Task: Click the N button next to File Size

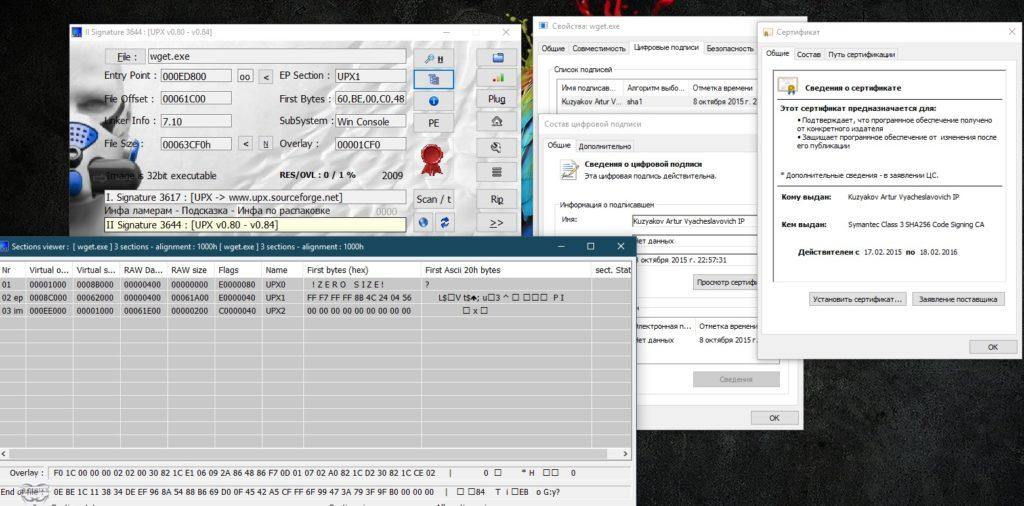Action: (265, 144)
